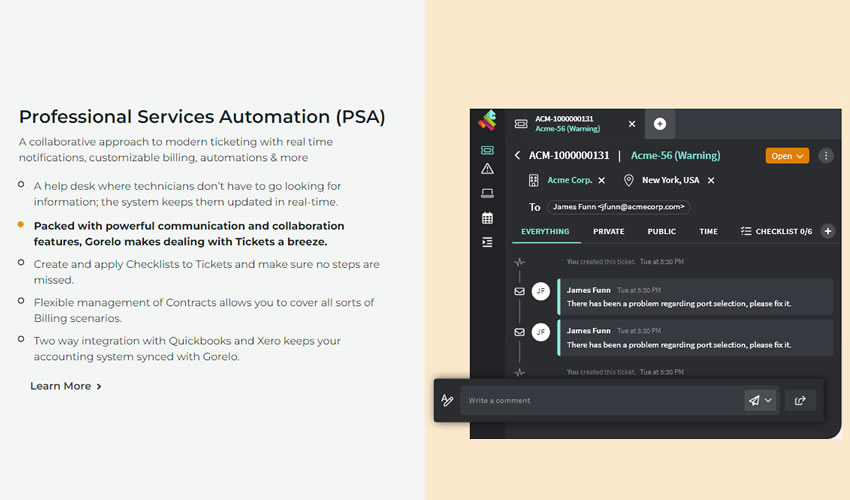Click the Gorelo logo in sidebar

coord(487,120)
